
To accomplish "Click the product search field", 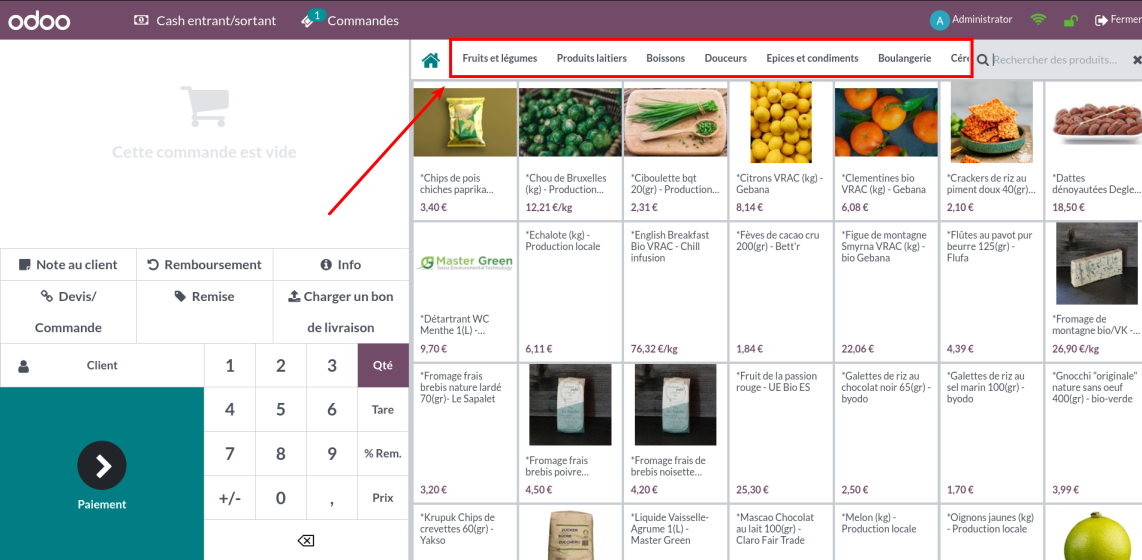I will pos(1055,60).
